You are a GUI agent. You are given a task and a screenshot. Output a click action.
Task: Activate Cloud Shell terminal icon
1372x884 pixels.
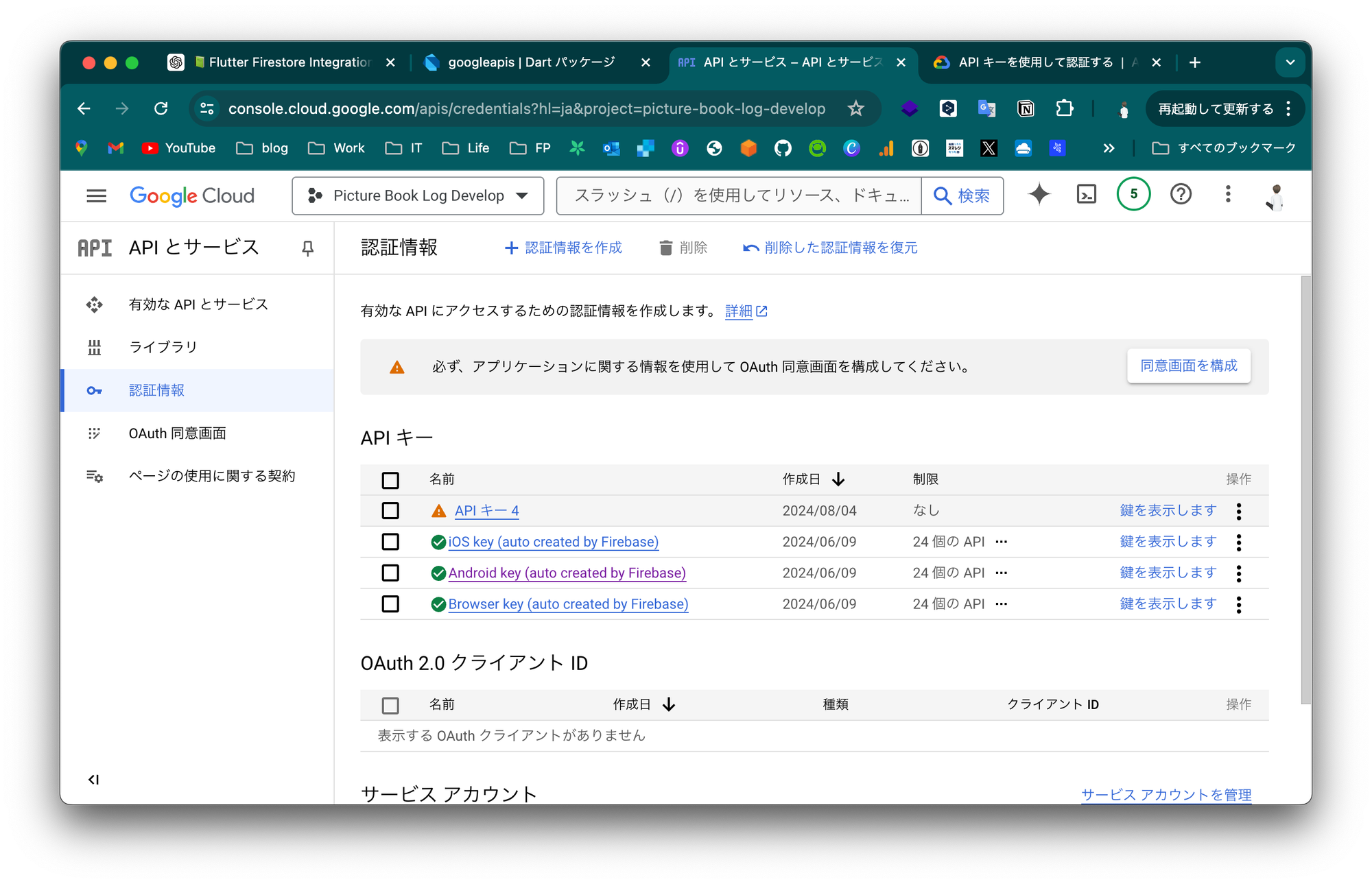coord(1086,195)
